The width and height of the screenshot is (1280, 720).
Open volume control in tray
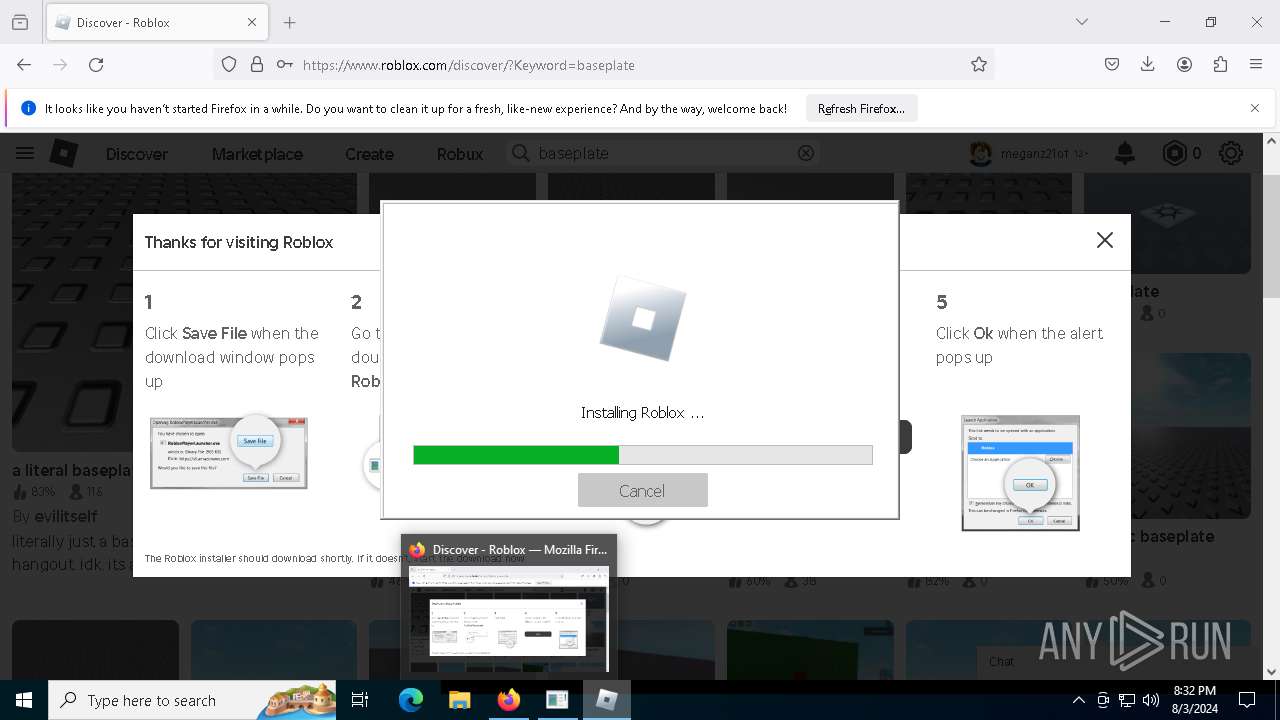coord(1150,700)
